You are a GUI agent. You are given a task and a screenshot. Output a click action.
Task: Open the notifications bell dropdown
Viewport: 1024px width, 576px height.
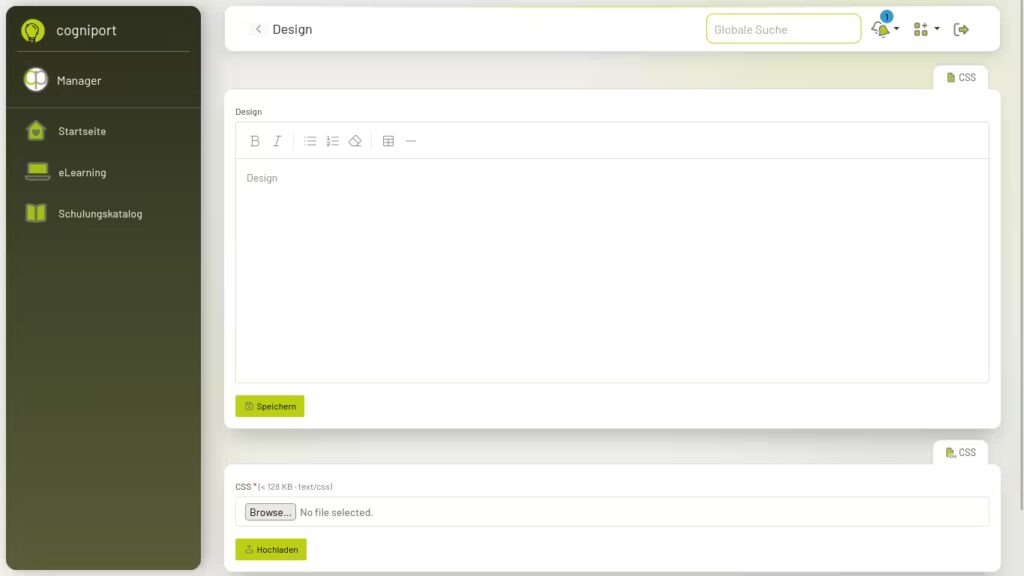(885, 29)
